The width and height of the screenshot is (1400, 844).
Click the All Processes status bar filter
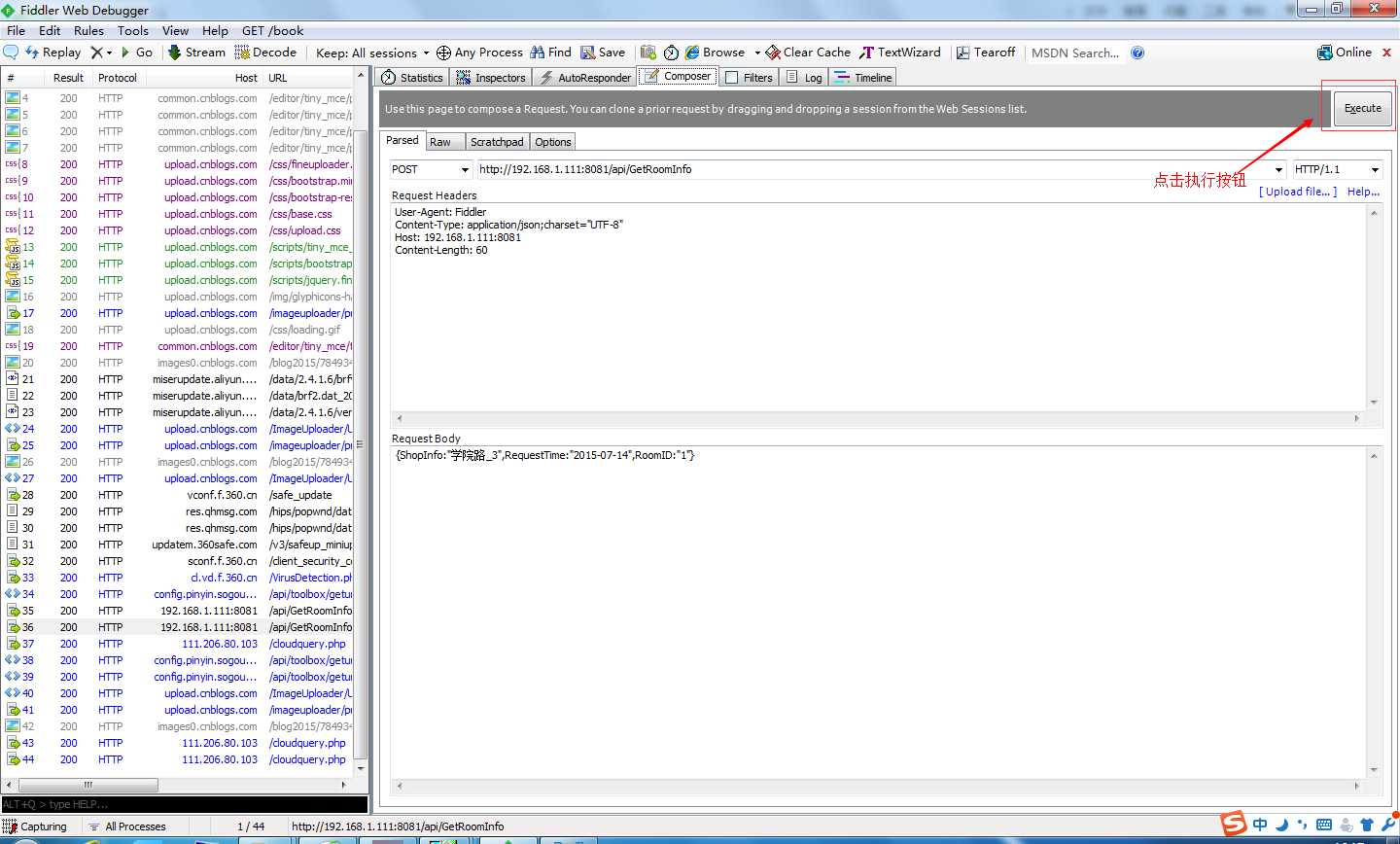(x=127, y=826)
